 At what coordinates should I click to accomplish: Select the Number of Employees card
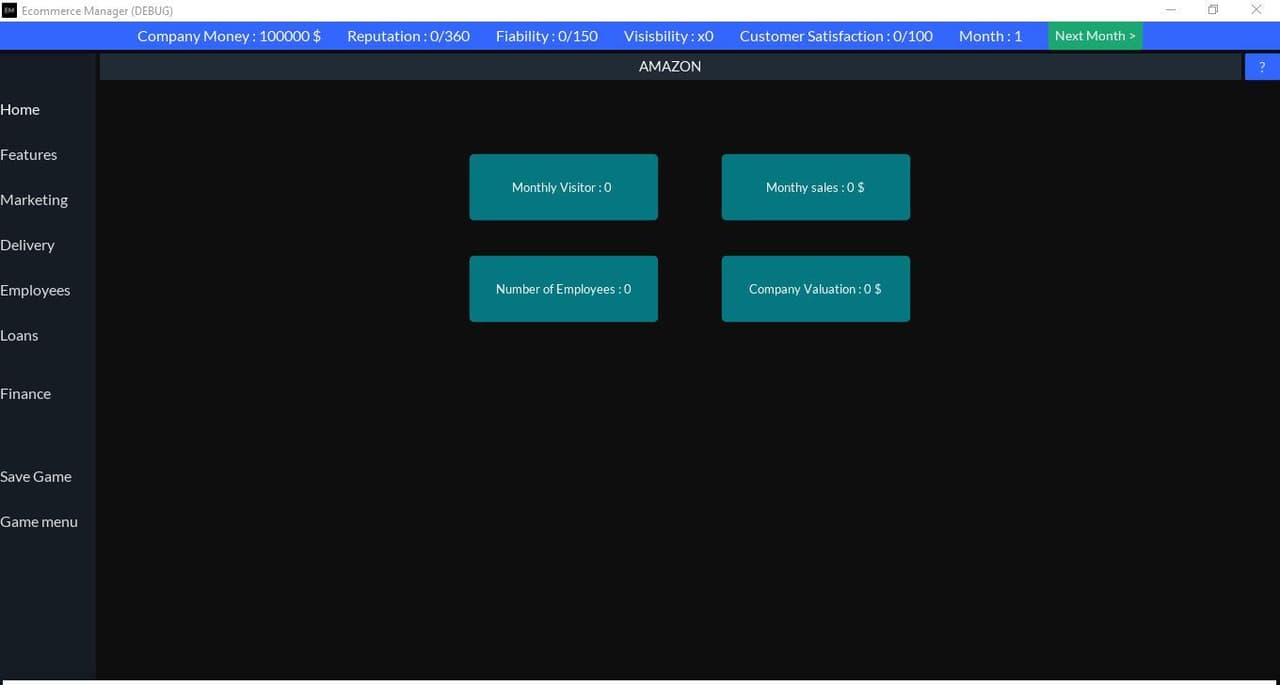point(563,289)
